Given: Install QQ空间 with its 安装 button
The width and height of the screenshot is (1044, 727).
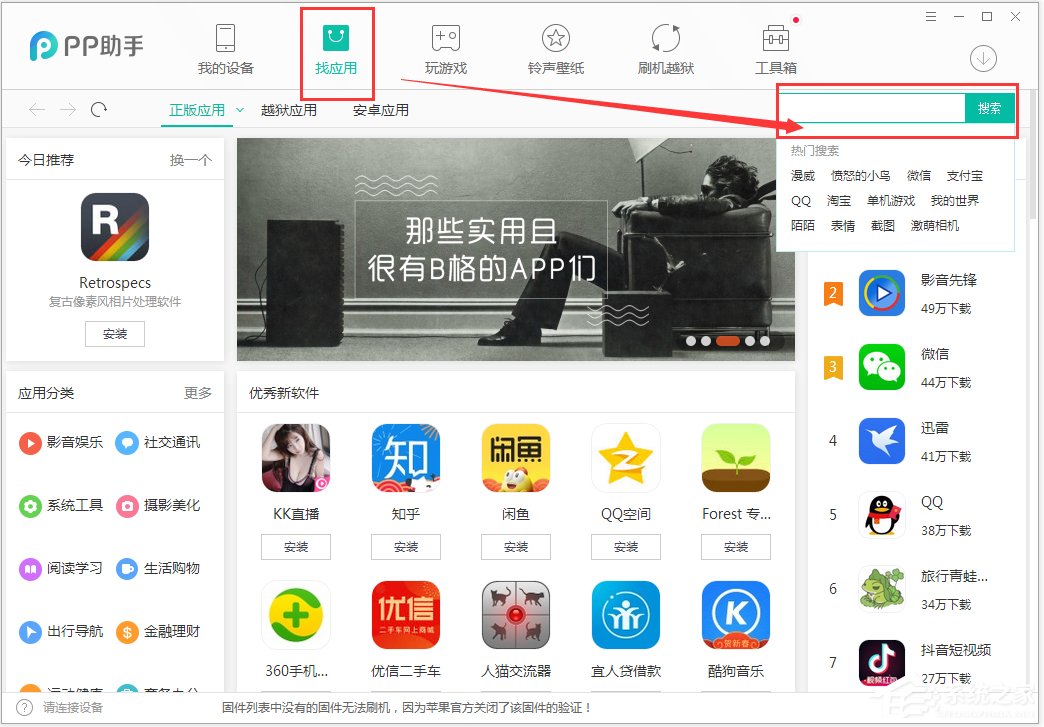Looking at the screenshot, I should point(626,547).
